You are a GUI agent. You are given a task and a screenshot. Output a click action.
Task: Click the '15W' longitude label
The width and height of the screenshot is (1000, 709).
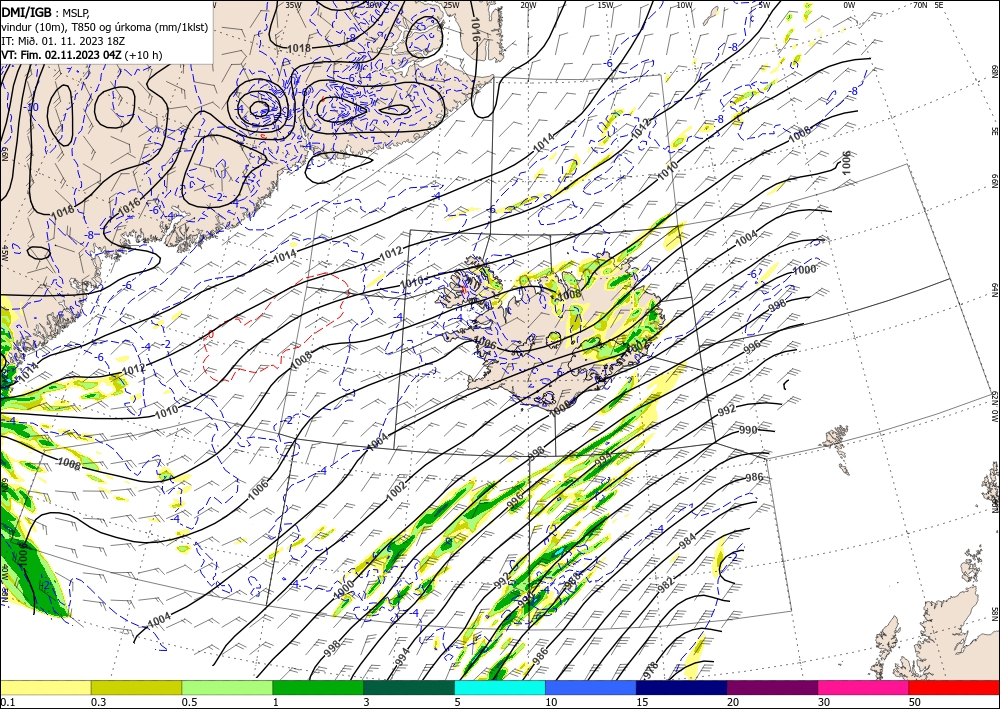(x=606, y=5)
